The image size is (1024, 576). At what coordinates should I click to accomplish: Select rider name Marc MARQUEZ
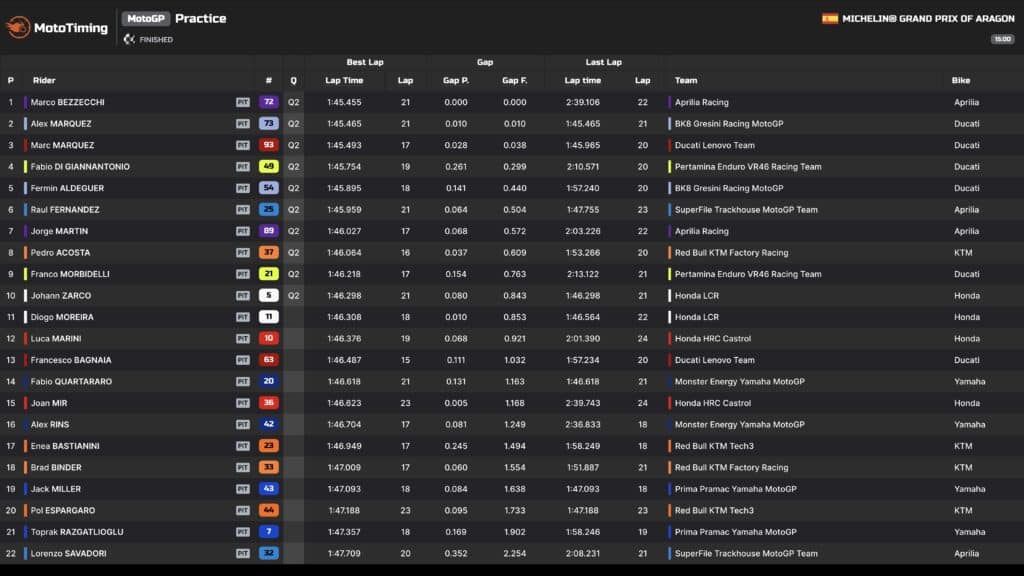point(62,146)
